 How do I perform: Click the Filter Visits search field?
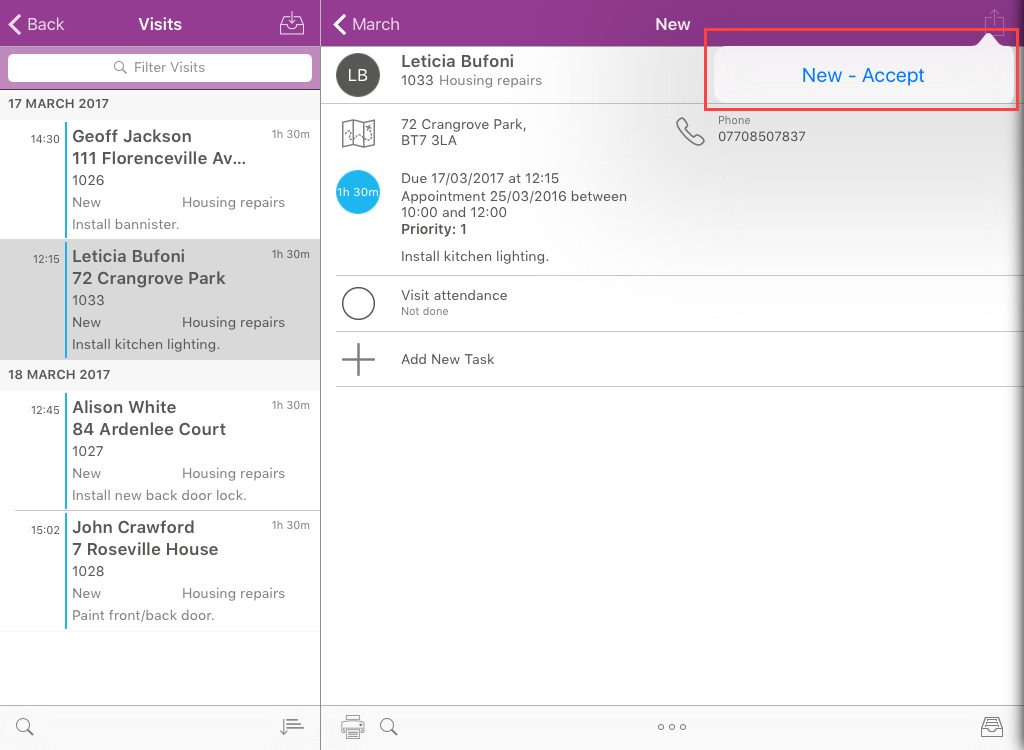[160, 67]
